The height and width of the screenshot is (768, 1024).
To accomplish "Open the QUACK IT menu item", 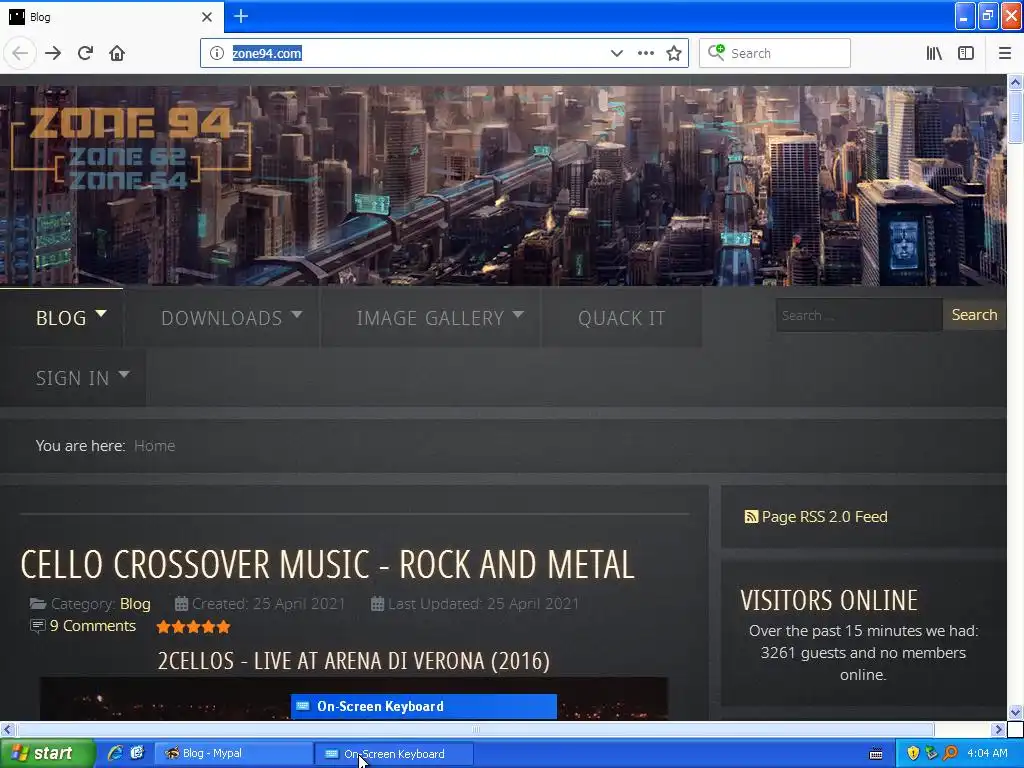I will 621,318.
